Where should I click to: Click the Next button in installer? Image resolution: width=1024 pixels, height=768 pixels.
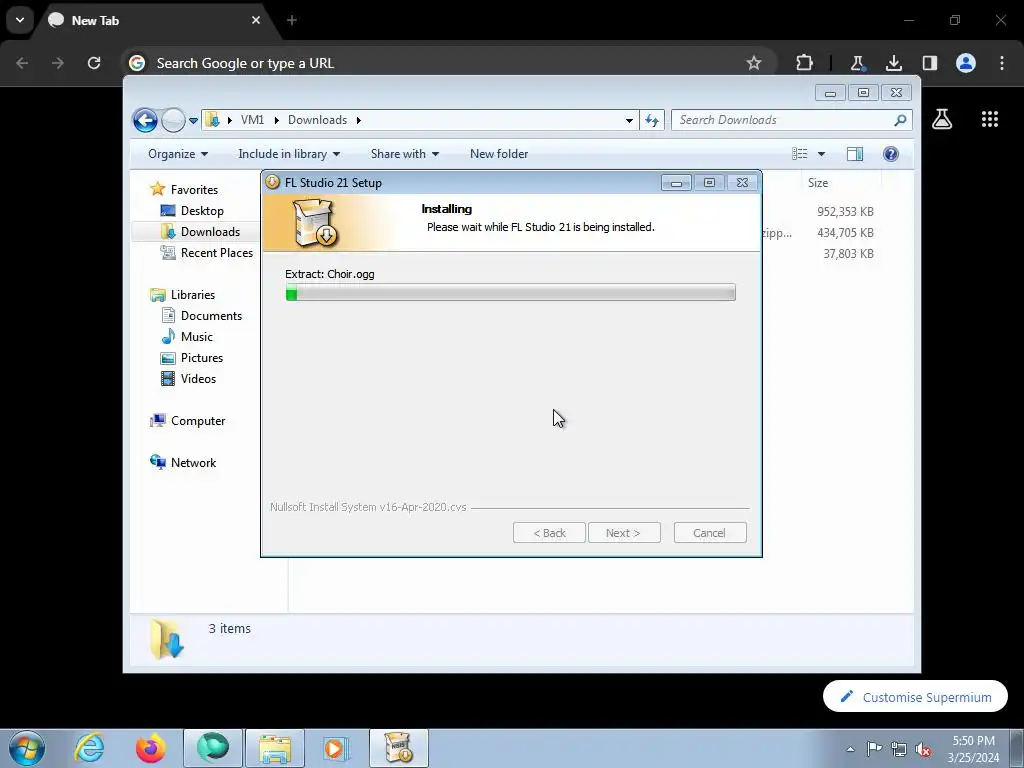point(624,533)
